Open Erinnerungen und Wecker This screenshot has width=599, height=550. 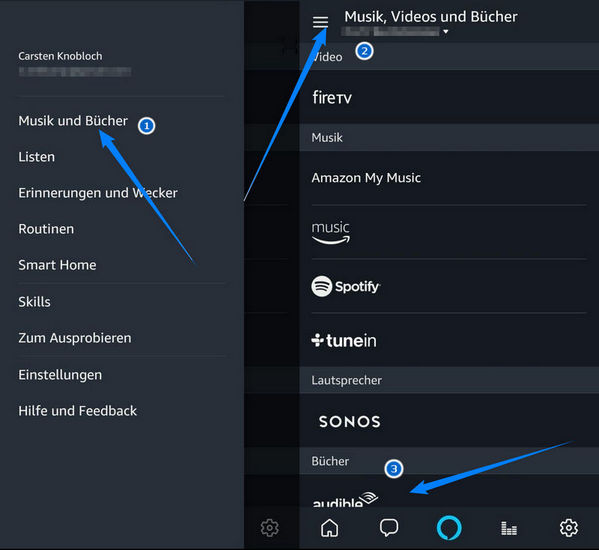pyautogui.click(x=98, y=193)
